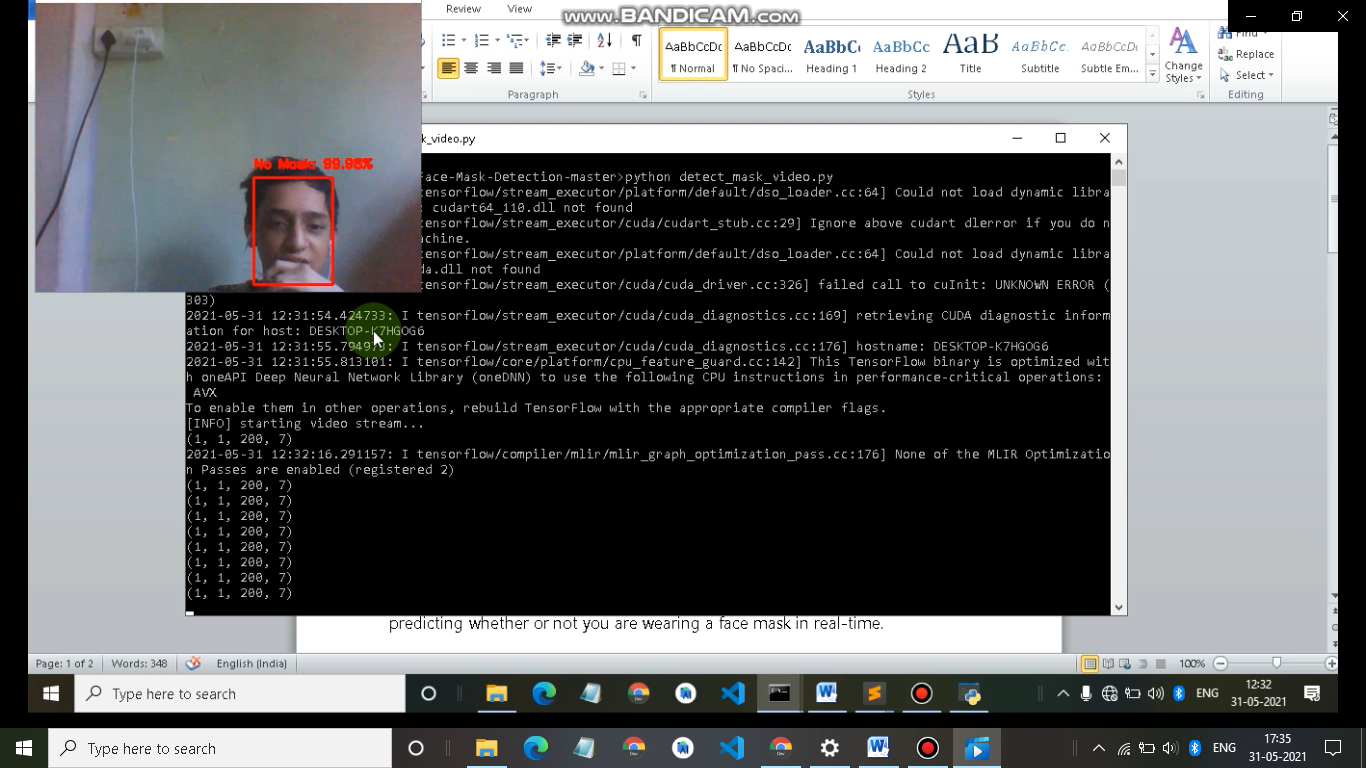Screen dimensions: 1366x768
Task: Click the console window scrollbar down arrow
Action: [x=1119, y=607]
